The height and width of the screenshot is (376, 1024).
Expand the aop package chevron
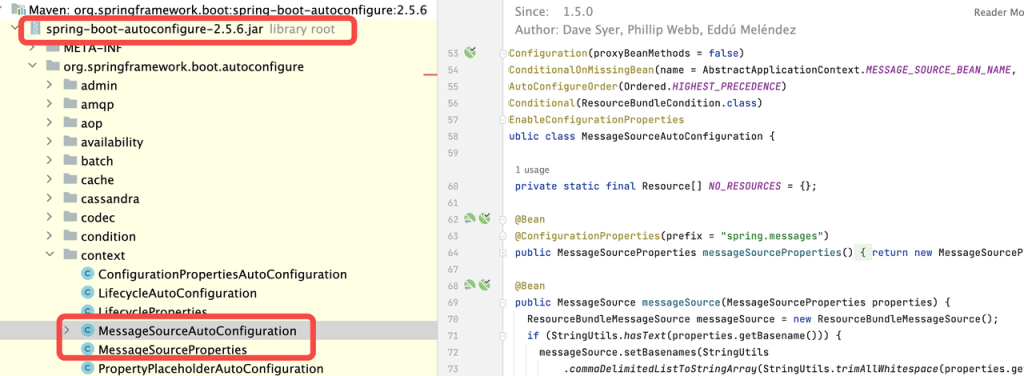click(x=50, y=123)
